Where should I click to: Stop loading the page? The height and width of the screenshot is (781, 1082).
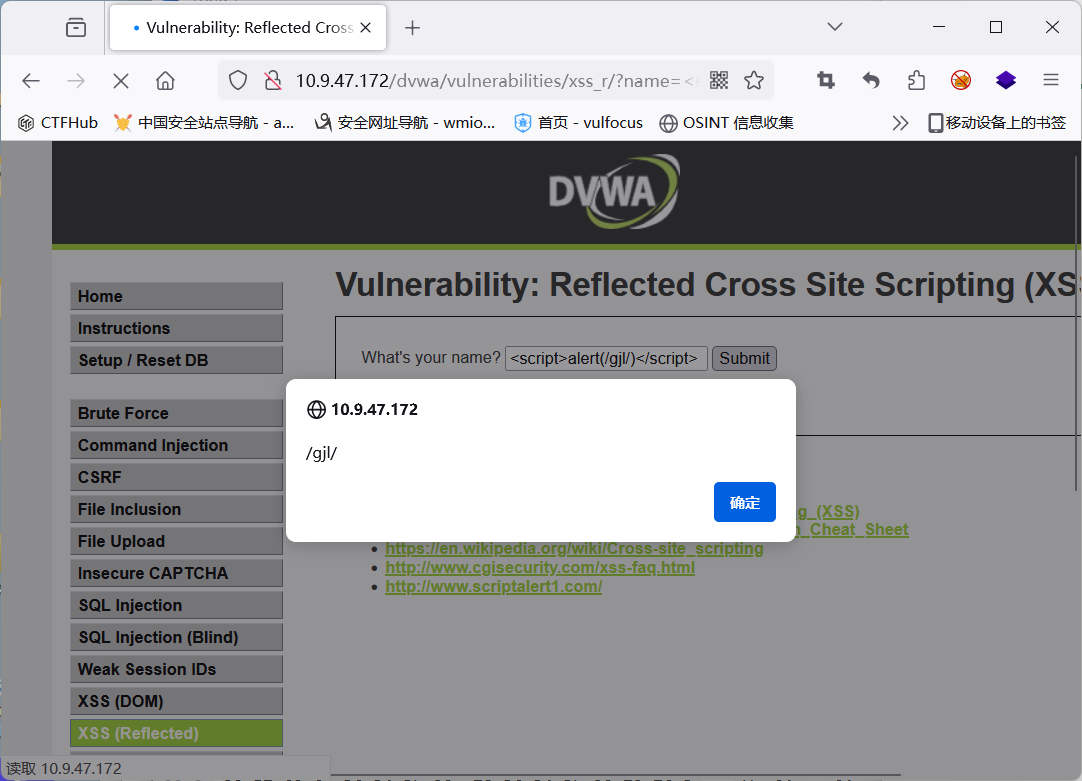click(121, 81)
